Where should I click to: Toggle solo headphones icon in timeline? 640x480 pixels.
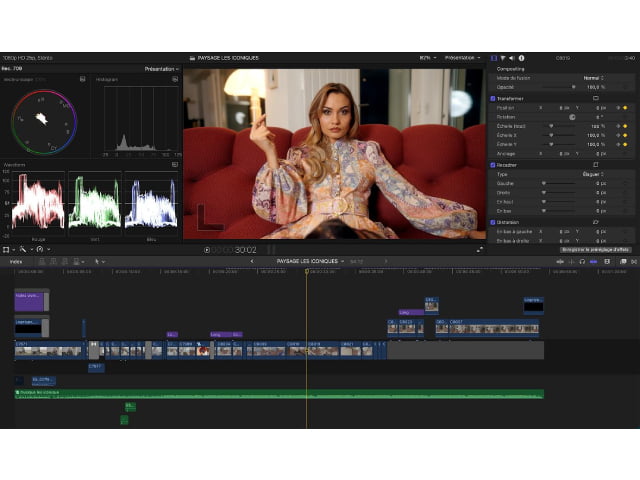click(582, 262)
